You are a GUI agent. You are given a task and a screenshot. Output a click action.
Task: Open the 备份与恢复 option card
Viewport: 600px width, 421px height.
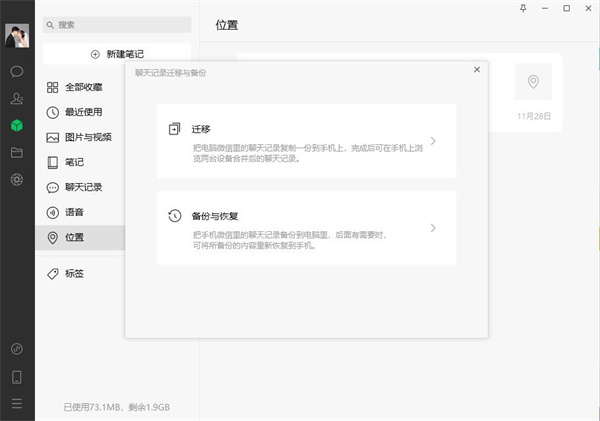pyautogui.click(x=307, y=228)
